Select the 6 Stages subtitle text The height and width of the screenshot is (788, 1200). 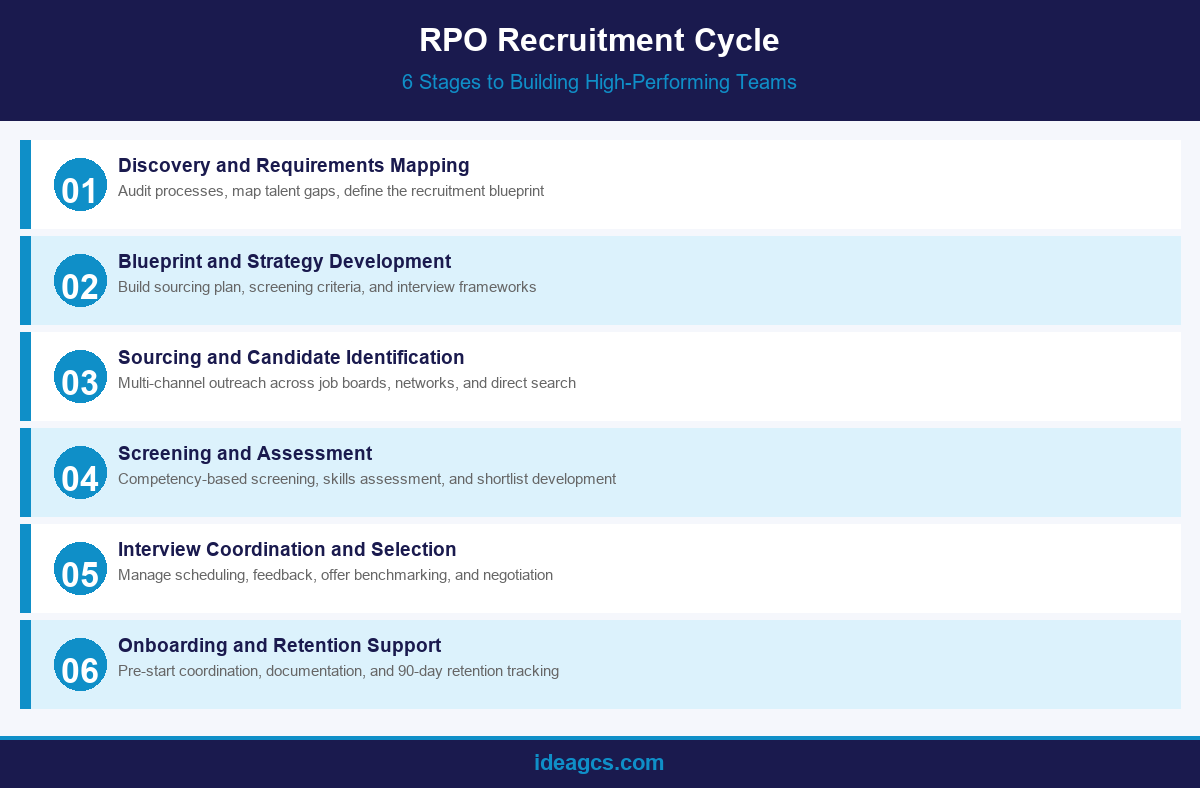click(x=599, y=82)
